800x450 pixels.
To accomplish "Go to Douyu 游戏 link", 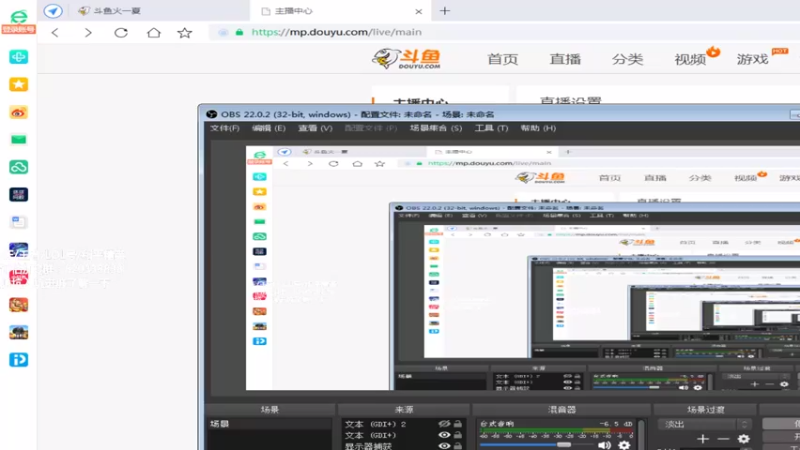I will tap(753, 59).
